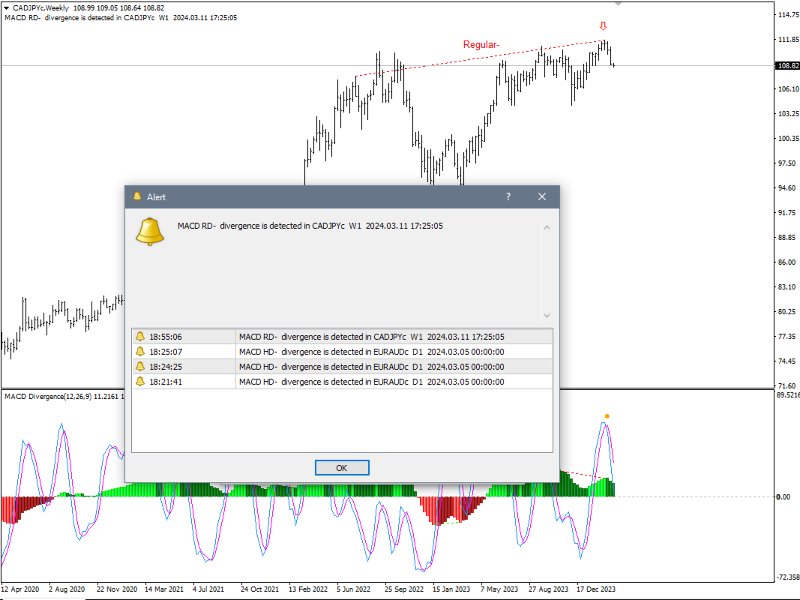The height and width of the screenshot is (600, 800).
Task: Click the bell icon beside the 18:55:06 entry
Action: pyautogui.click(x=142, y=338)
